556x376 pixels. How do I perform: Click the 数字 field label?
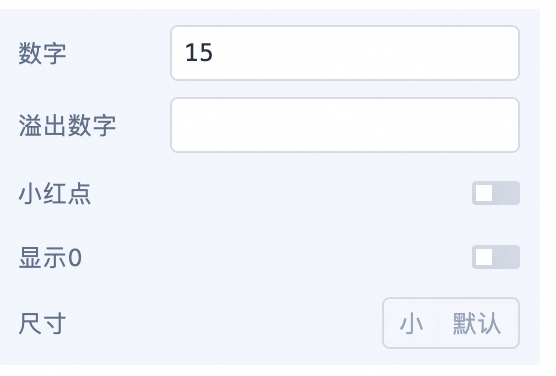[x=42, y=53]
